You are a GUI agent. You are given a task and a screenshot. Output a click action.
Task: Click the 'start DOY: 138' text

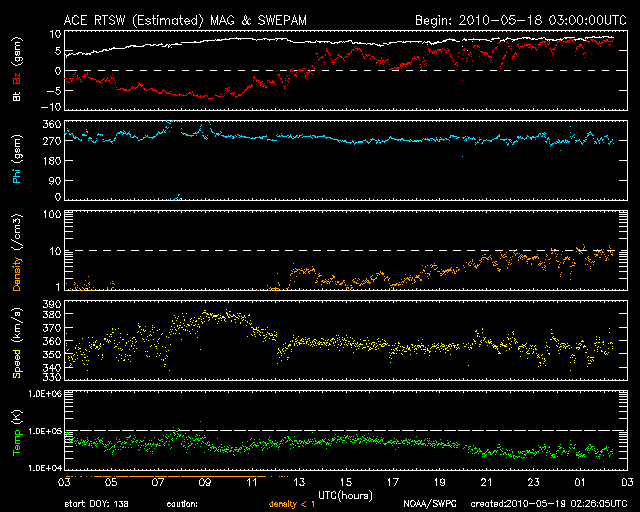point(96,504)
